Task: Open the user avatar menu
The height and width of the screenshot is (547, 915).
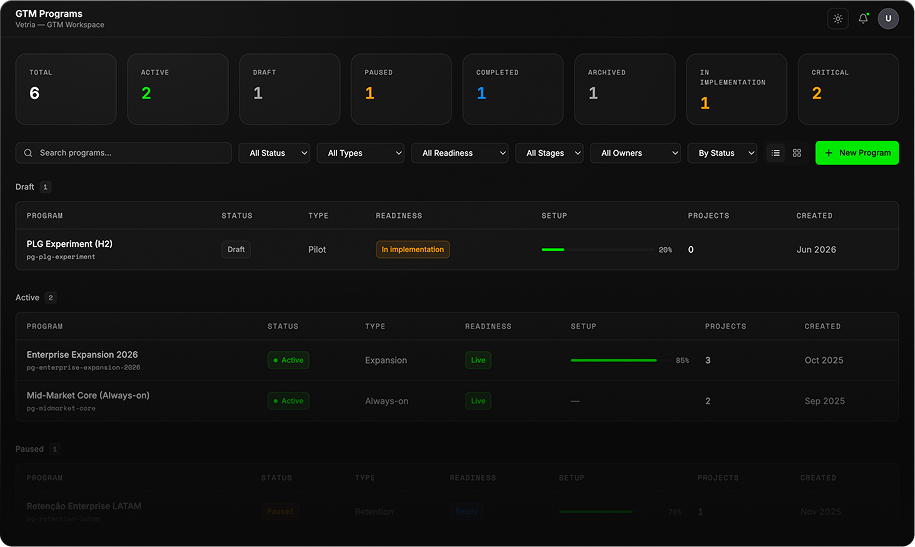Action: coord(888,19)
